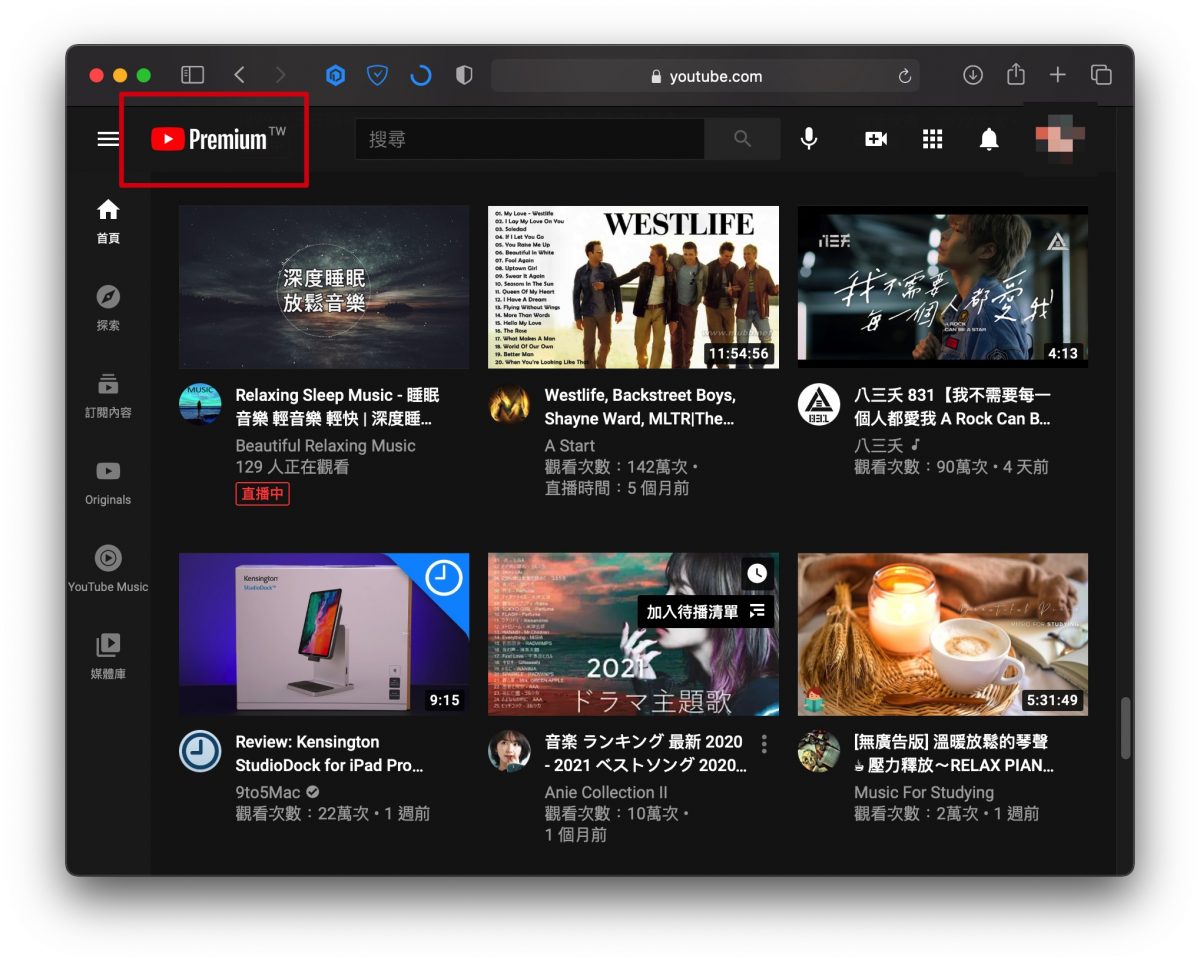Open the Safari privacy report shield
This screenshot has width=1200, height=963.
(464, 75)
